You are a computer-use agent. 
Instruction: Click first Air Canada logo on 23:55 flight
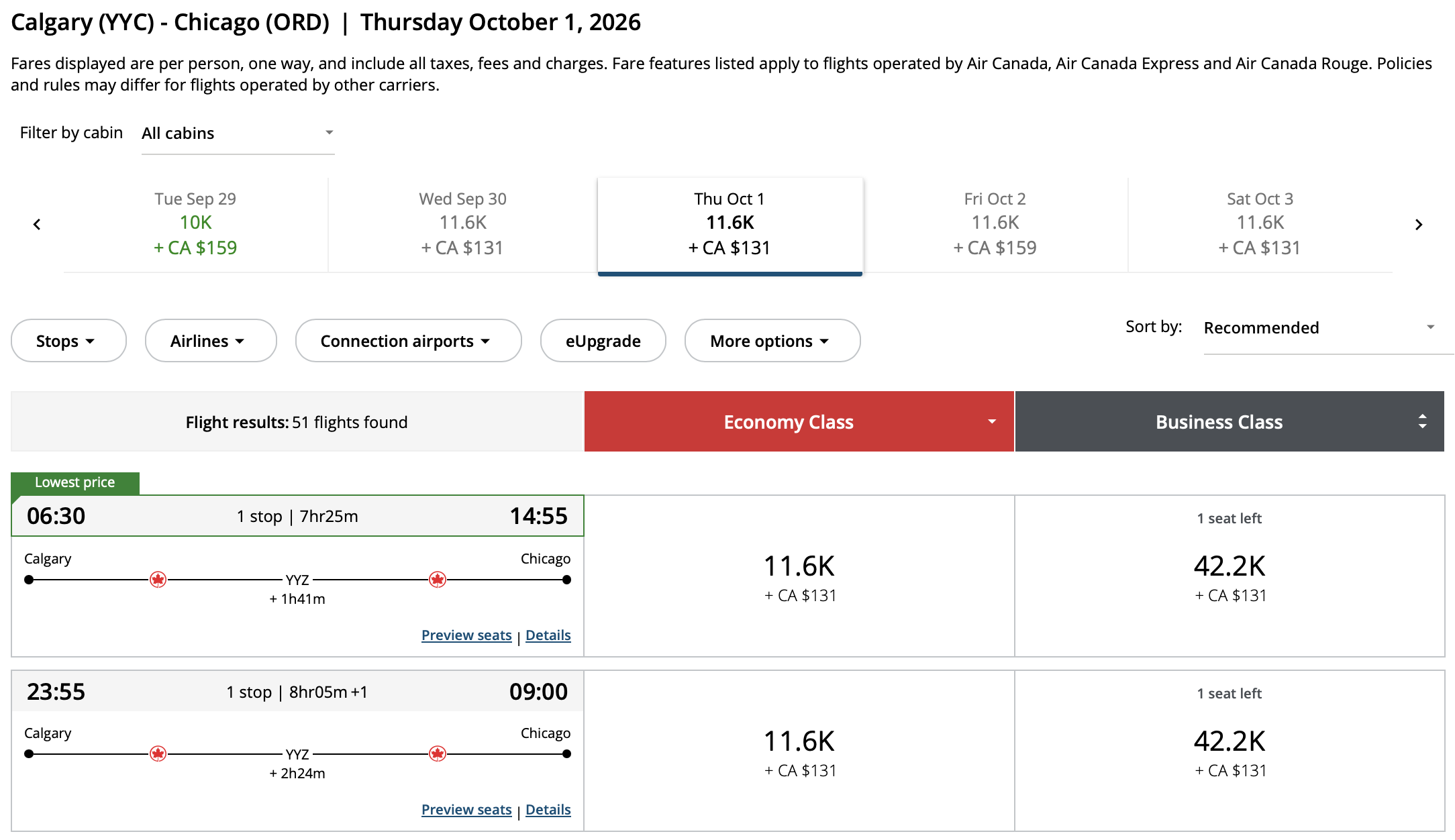tap(158, 754)
